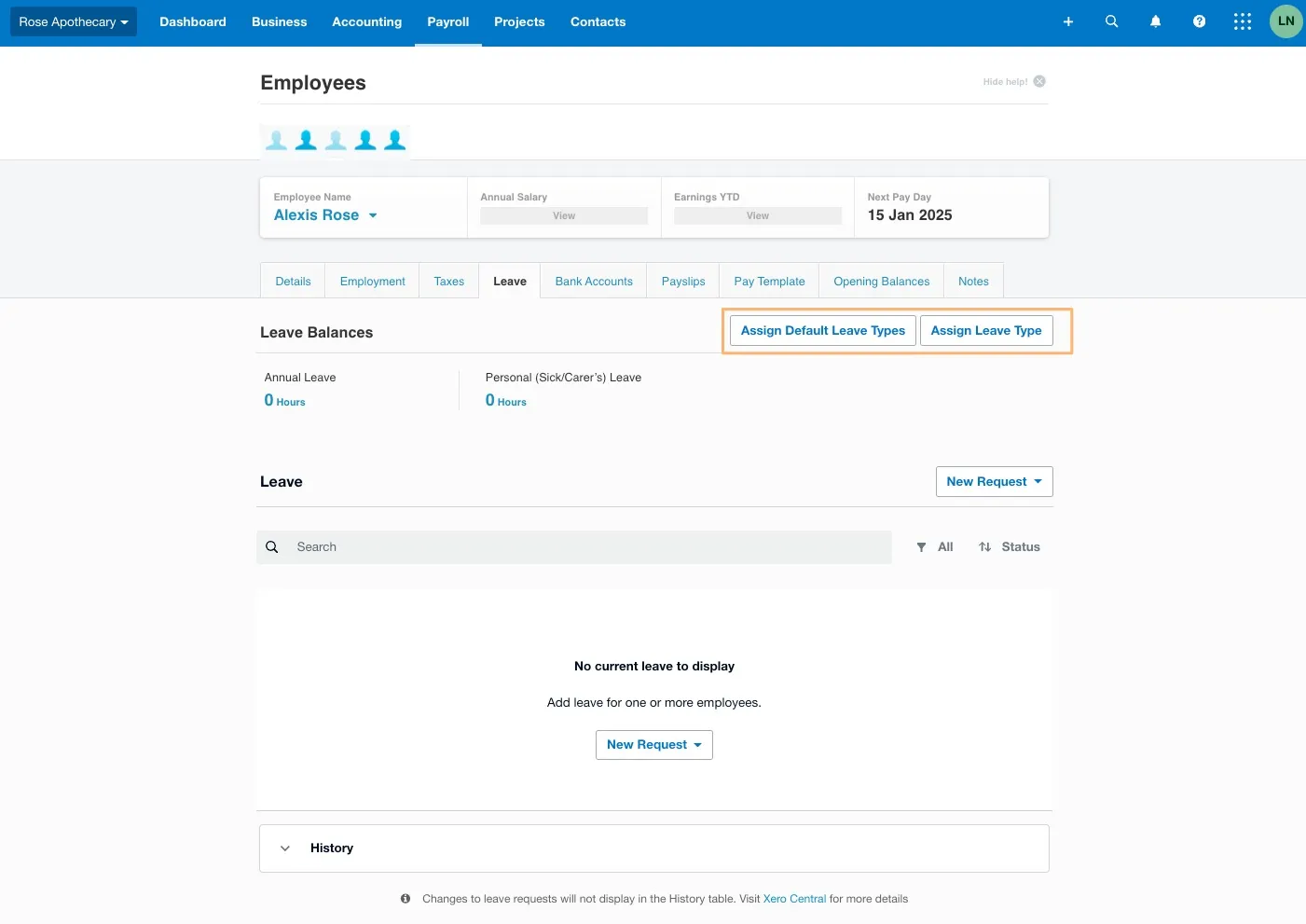Viewport: 1306px width, 924px height.
Task: Open the notifications bell
Action: click(x=1155, y=21)
